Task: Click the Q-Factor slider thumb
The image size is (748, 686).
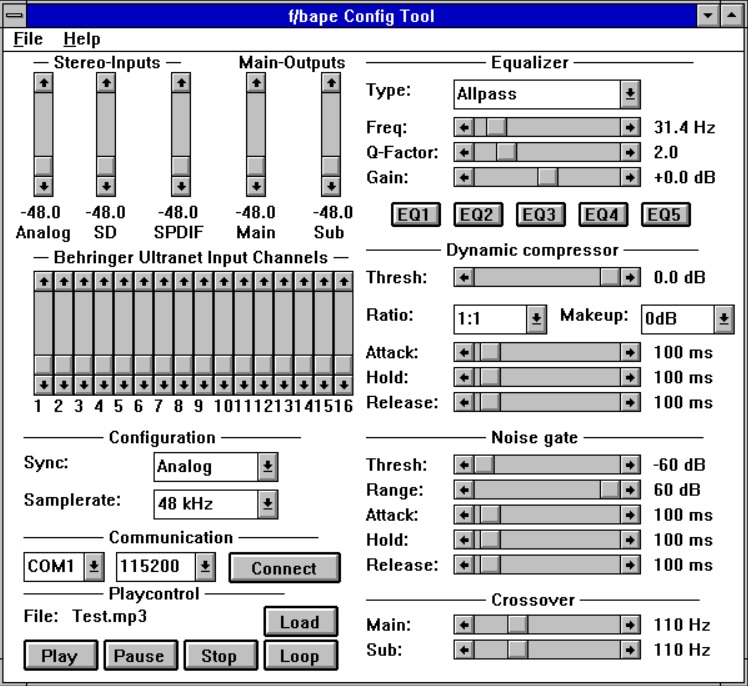Action: coord(506,152)
